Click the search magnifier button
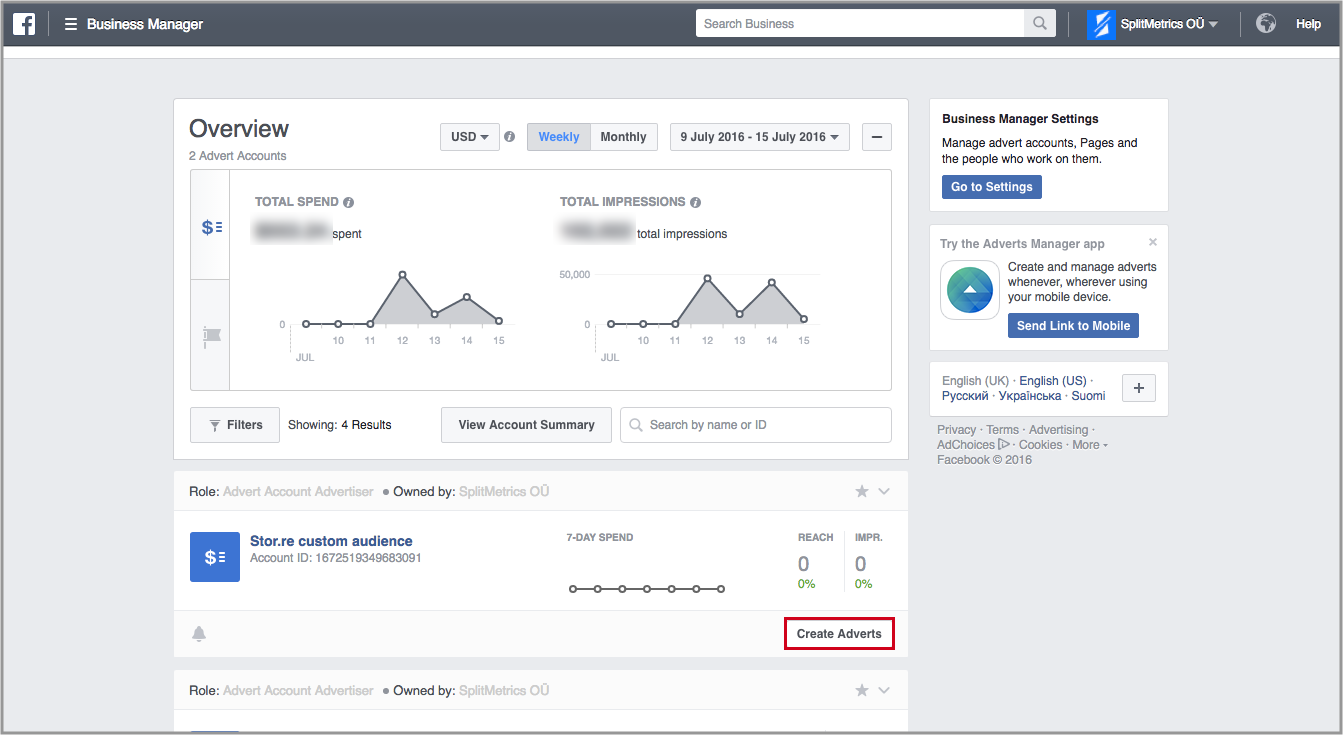The width and height of the screenshot is (1343, 735). tap(1040, 24)
